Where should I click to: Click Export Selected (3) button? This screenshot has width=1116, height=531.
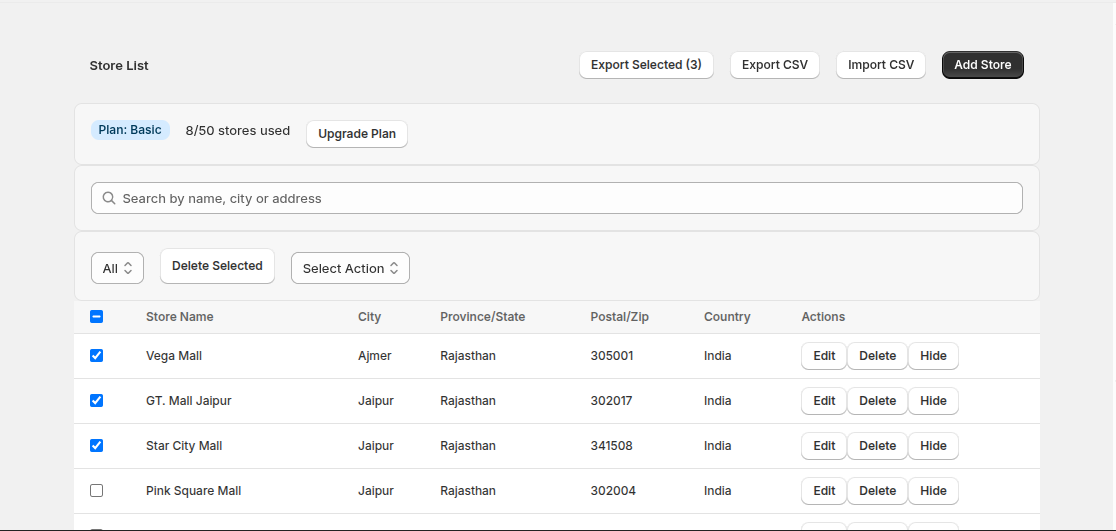pos(646,65)
